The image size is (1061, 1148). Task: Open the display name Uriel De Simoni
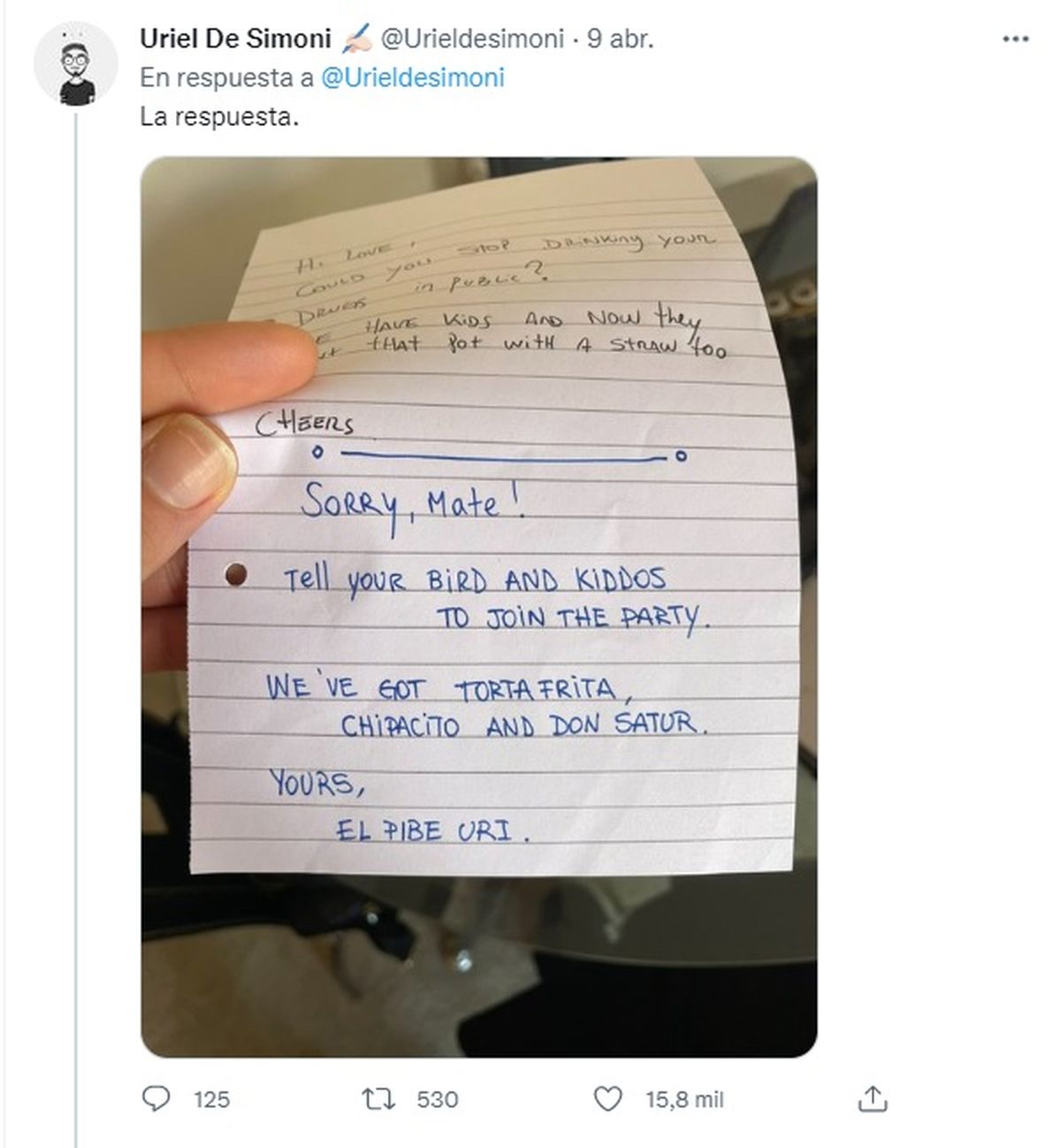point(235,39)
